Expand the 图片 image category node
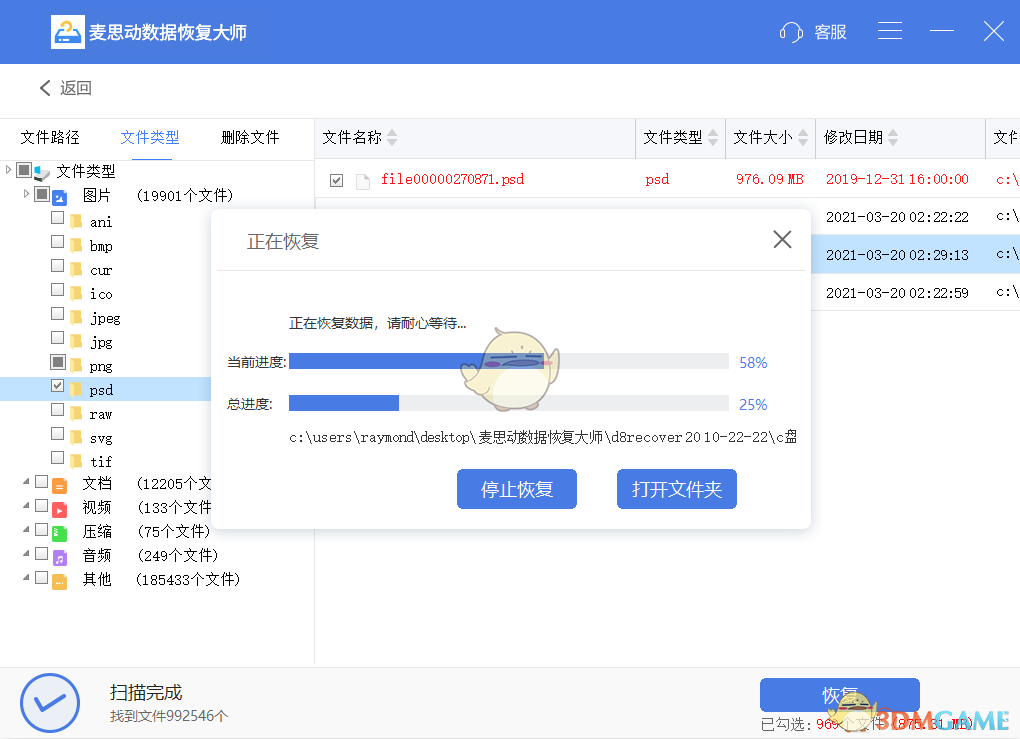Image resolution: width=1020 pixels, height=739 pixels. click(x=25, y=195)
